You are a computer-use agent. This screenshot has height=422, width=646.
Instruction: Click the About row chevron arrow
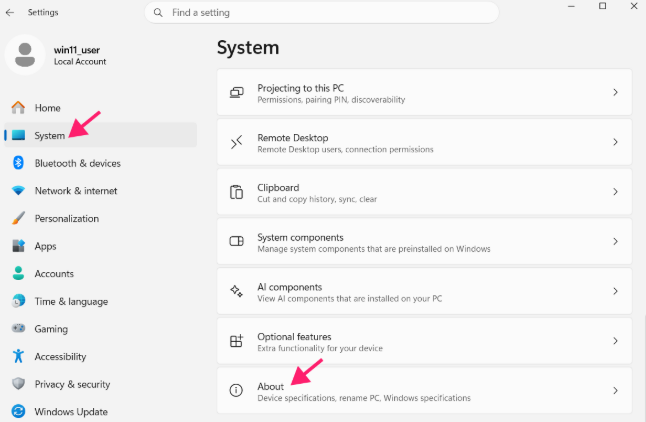tap(615, 391)
